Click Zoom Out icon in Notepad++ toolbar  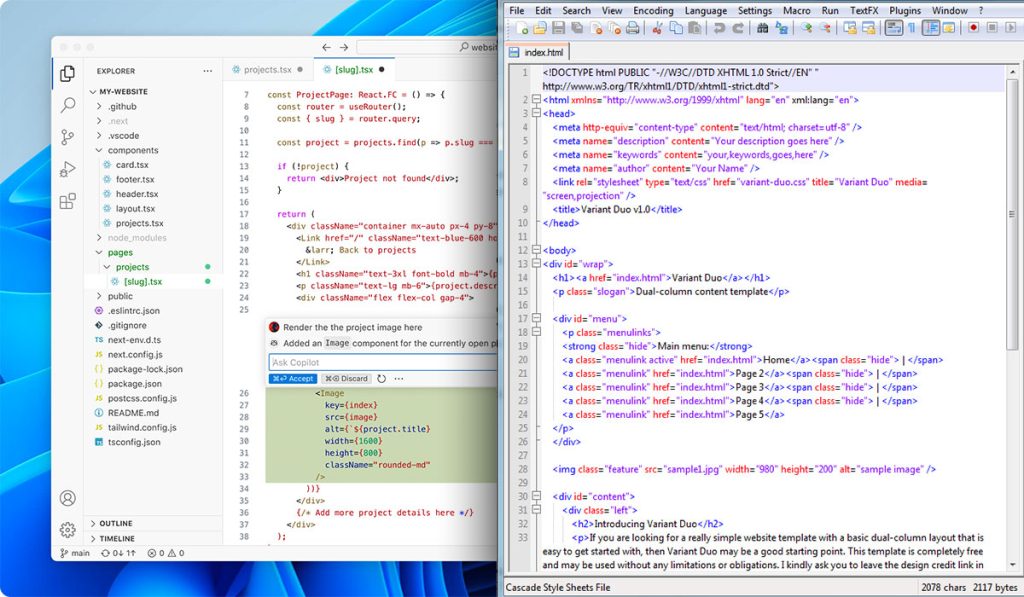point(825,27)
